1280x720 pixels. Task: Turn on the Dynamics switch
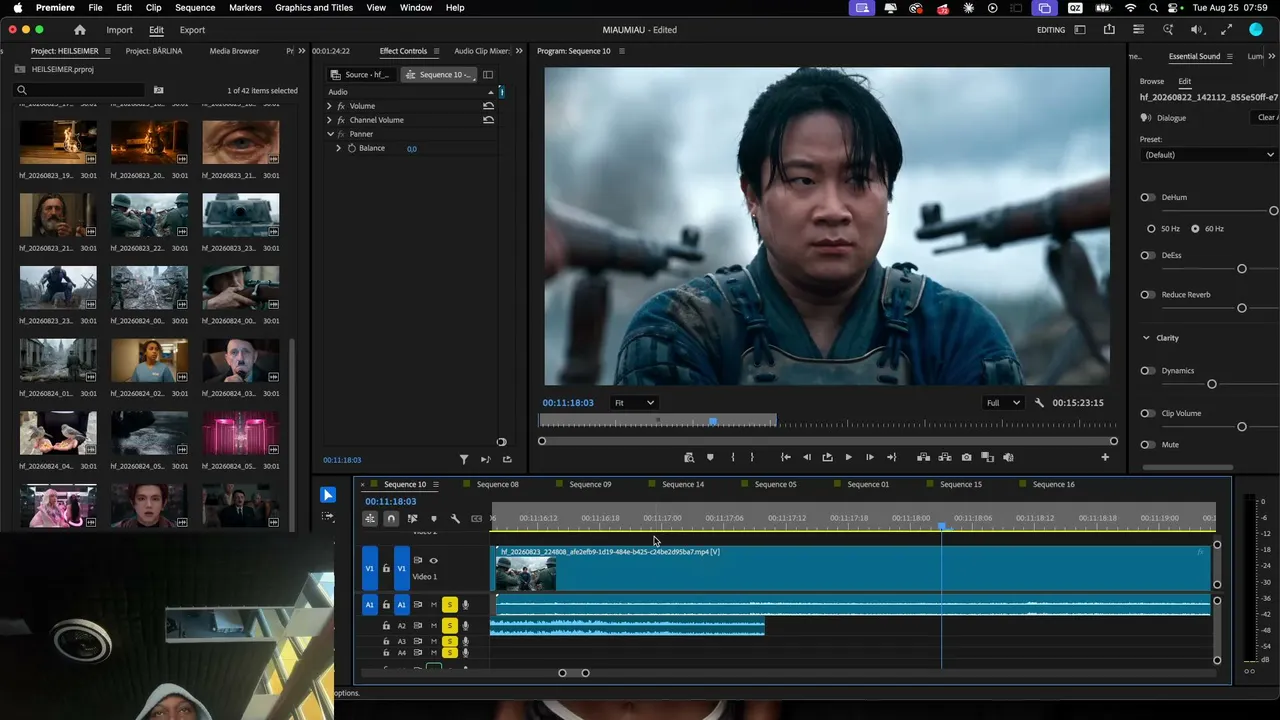click(x=1148, y=371)
